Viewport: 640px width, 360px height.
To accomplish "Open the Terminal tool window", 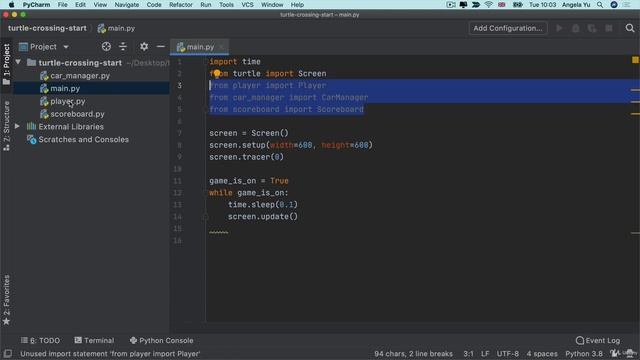I will (94, 340).
